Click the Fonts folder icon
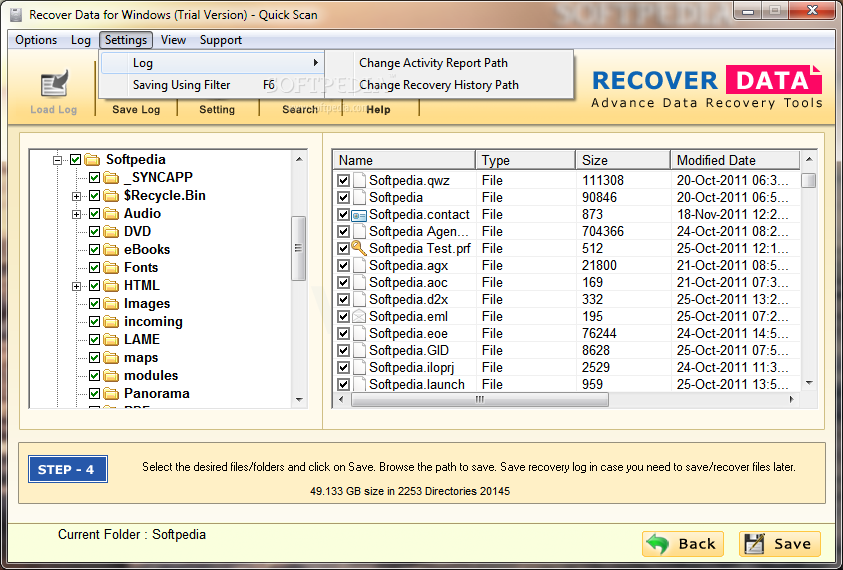This screenshot has width=843, height=570. pos(111,268)
